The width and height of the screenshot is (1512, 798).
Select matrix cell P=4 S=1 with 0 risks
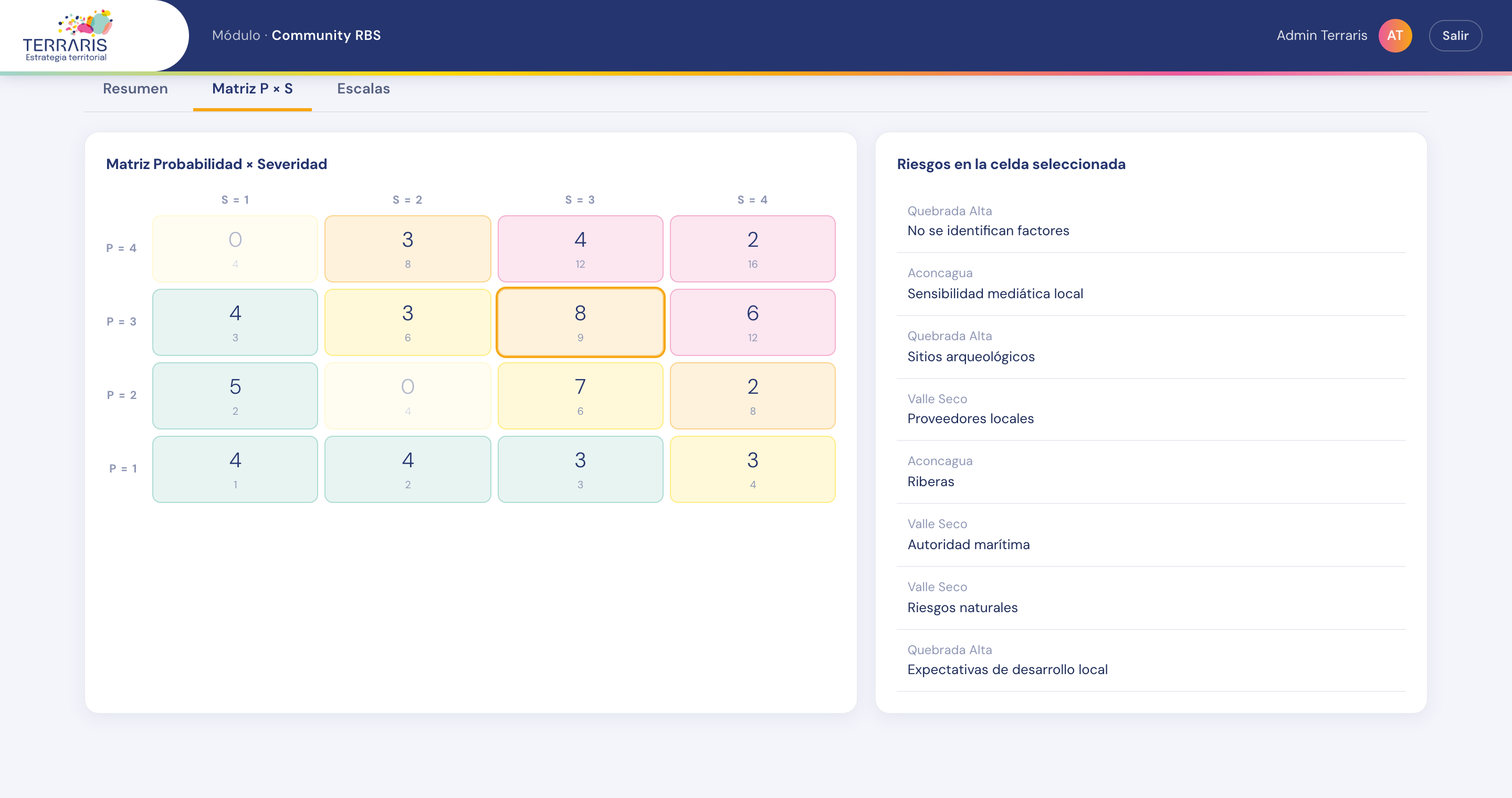(x=235, y=249)
